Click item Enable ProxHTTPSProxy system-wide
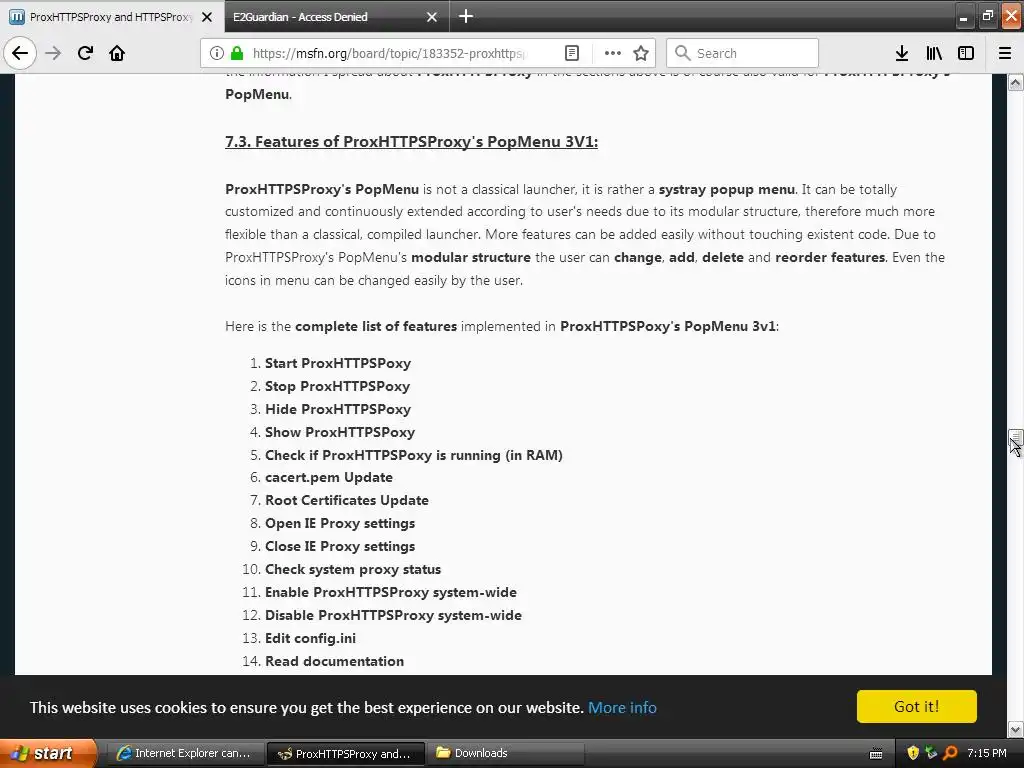1024x768 pixels. click(391, 592)
